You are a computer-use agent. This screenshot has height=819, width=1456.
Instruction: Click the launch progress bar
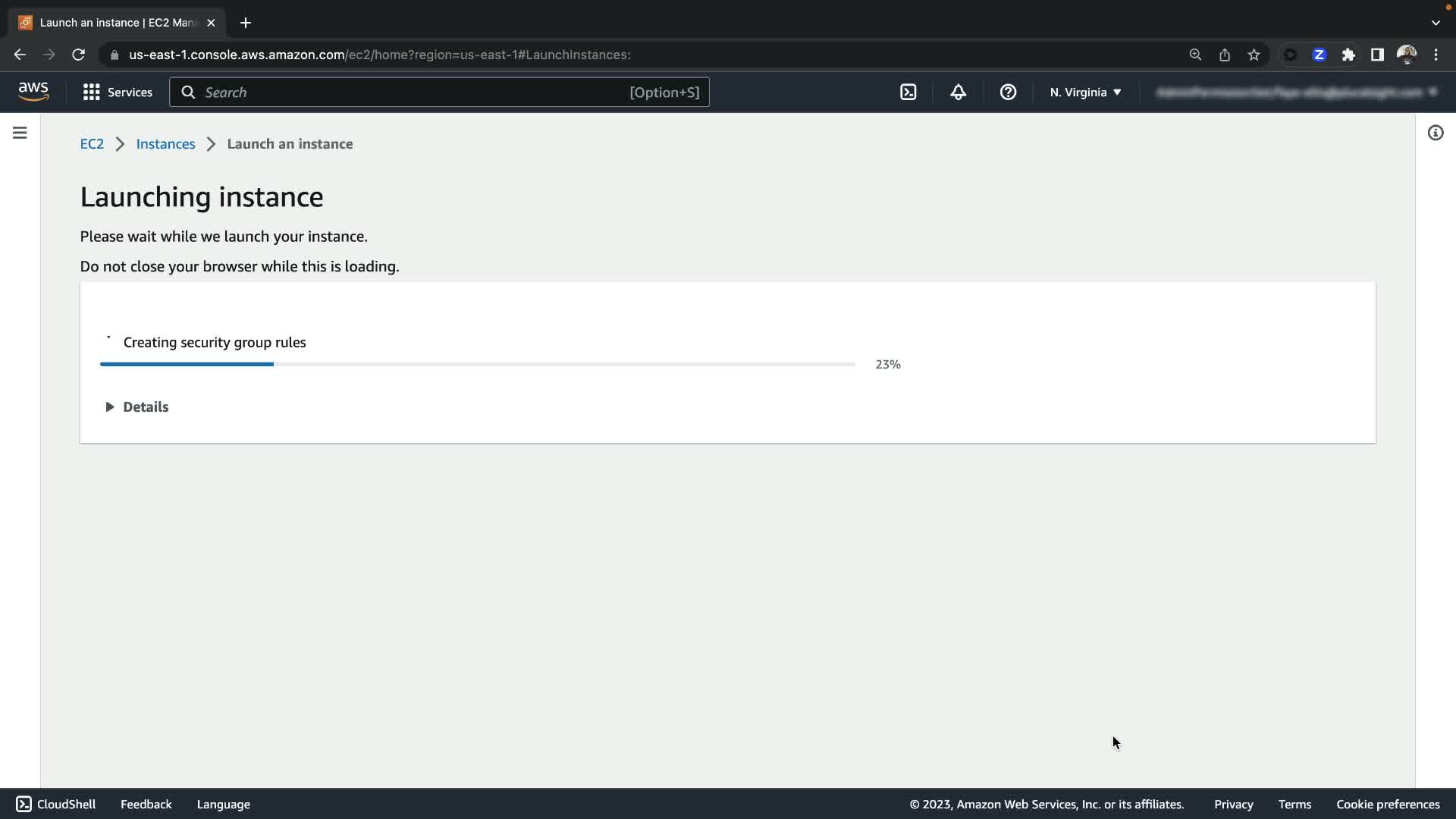478,364
